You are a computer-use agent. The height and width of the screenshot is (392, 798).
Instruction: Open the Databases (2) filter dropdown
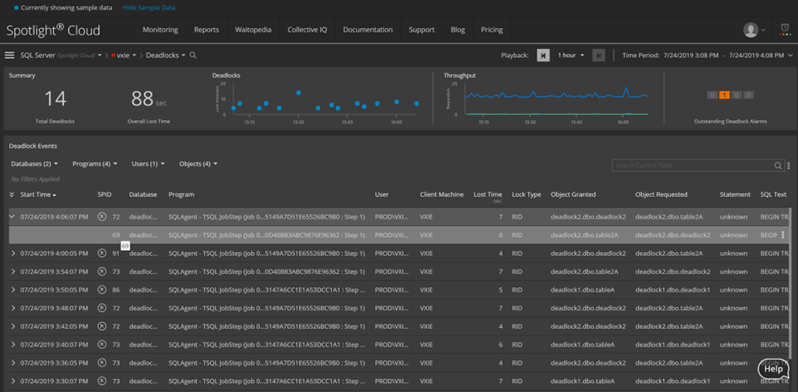tap(34, 164)
